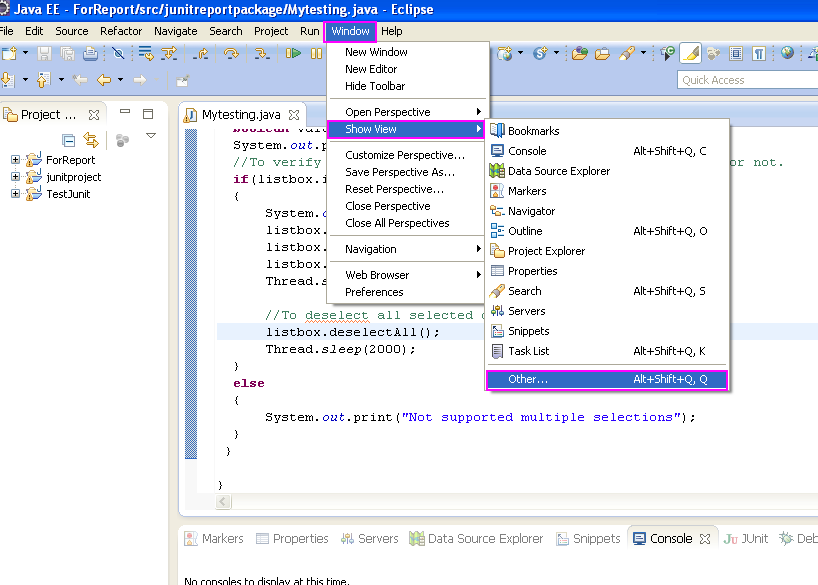The height and width of the screenshot is (585, 818).
Task: Click the New wizard toolbar icon
Action: [x=9, y=53]
